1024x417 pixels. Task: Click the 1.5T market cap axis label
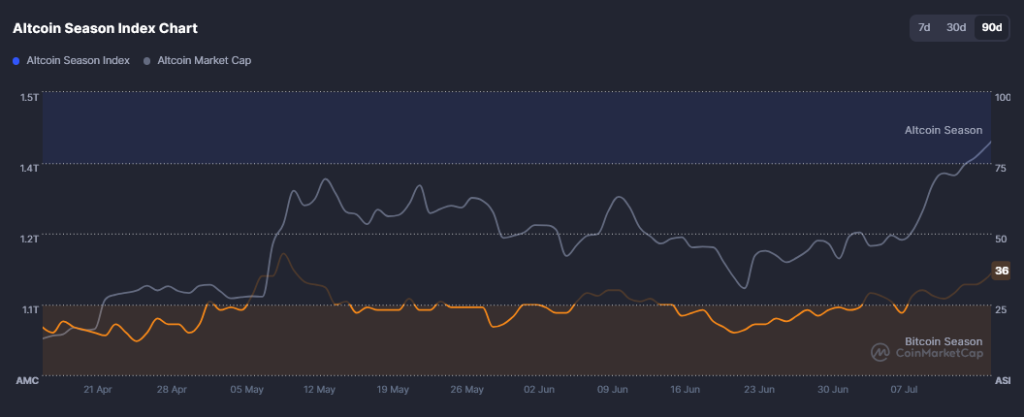coord(29,97)
